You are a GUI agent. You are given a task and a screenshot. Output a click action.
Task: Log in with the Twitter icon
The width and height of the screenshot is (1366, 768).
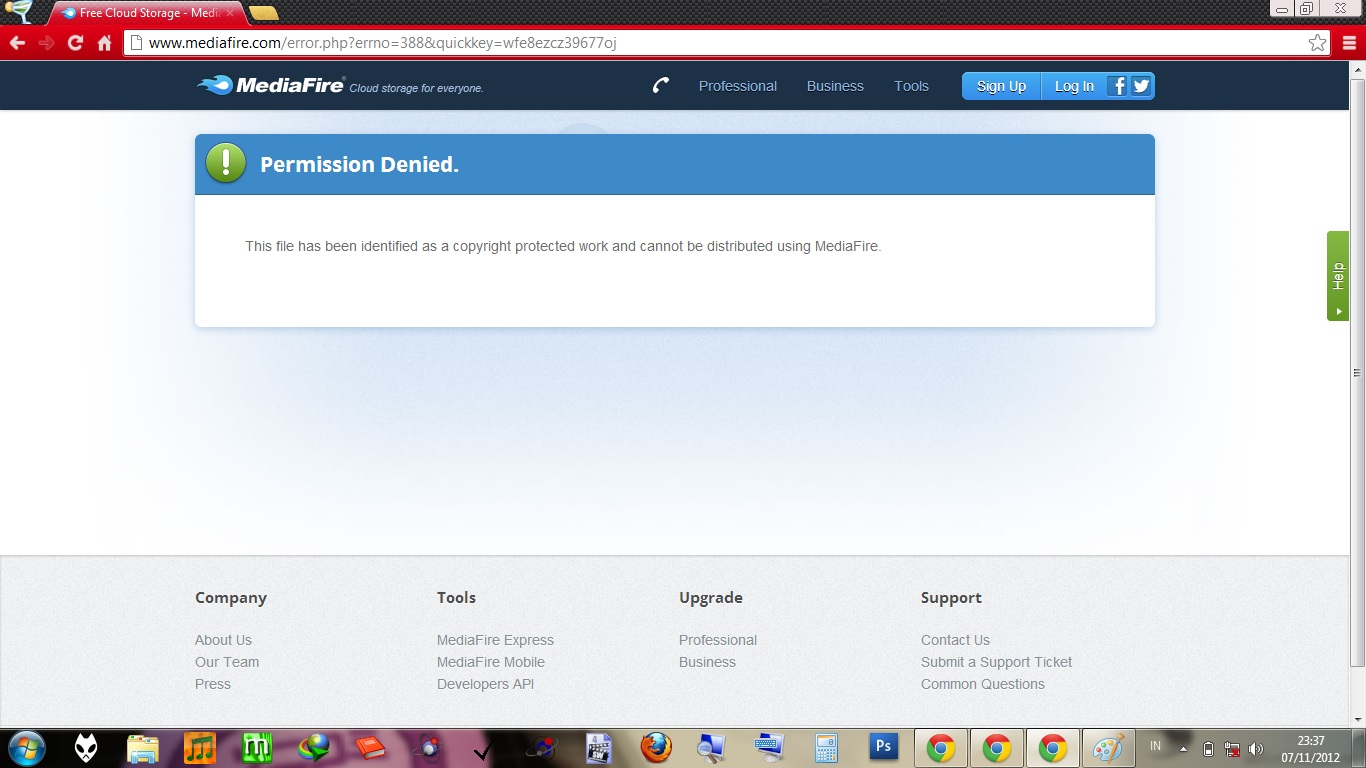[x=1141, y=86]
